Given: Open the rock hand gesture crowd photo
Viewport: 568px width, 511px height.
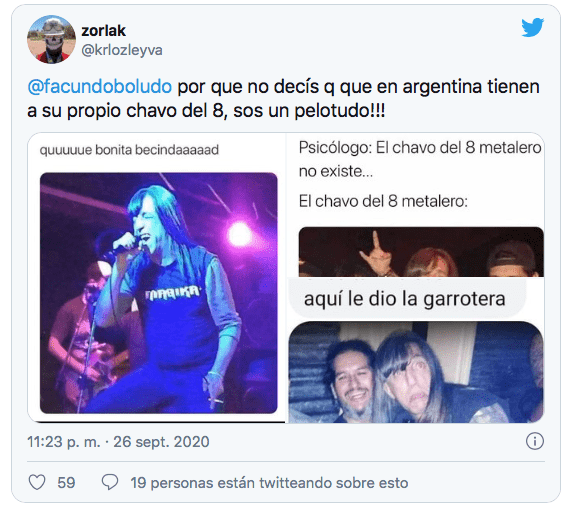Looking at the screenshot, I should (421, 252).
